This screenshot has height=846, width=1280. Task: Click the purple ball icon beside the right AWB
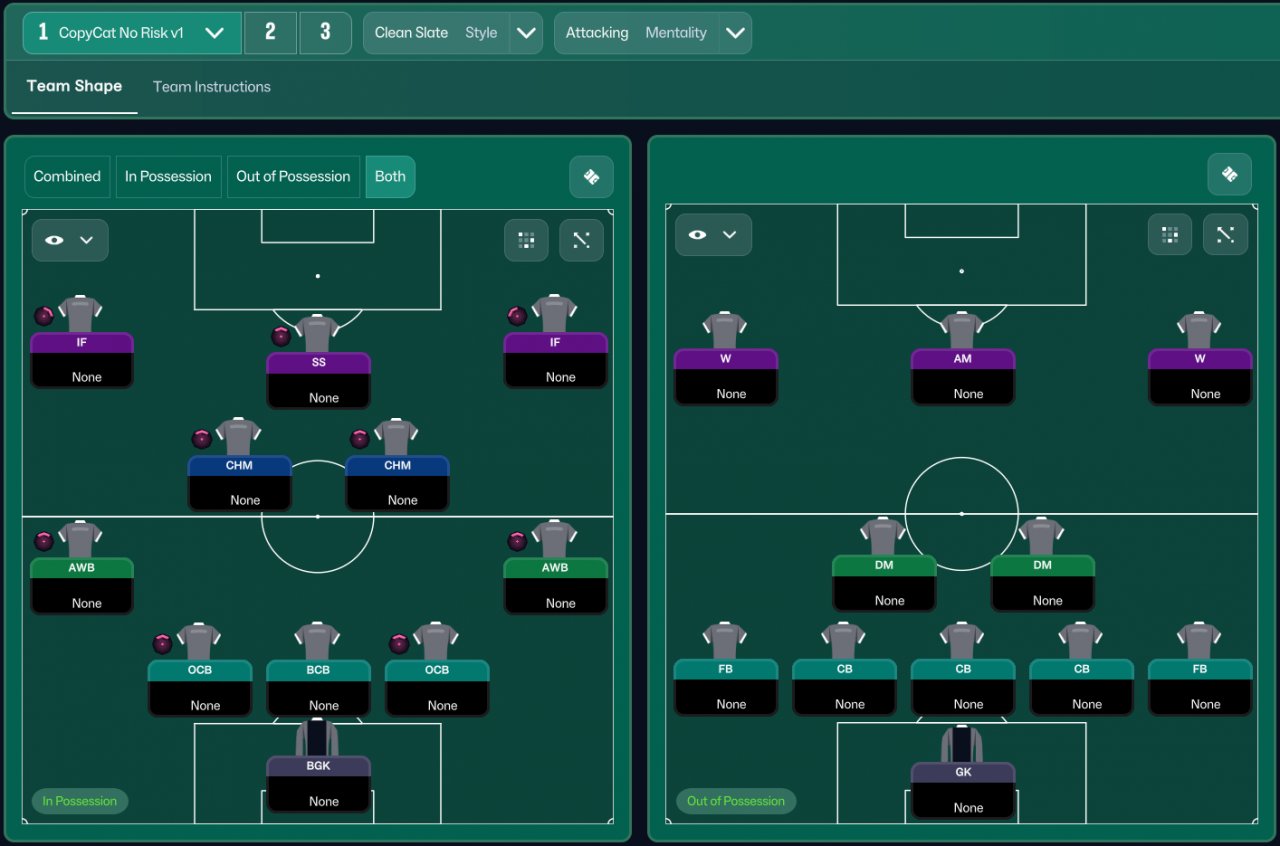[x=517, y=541]
